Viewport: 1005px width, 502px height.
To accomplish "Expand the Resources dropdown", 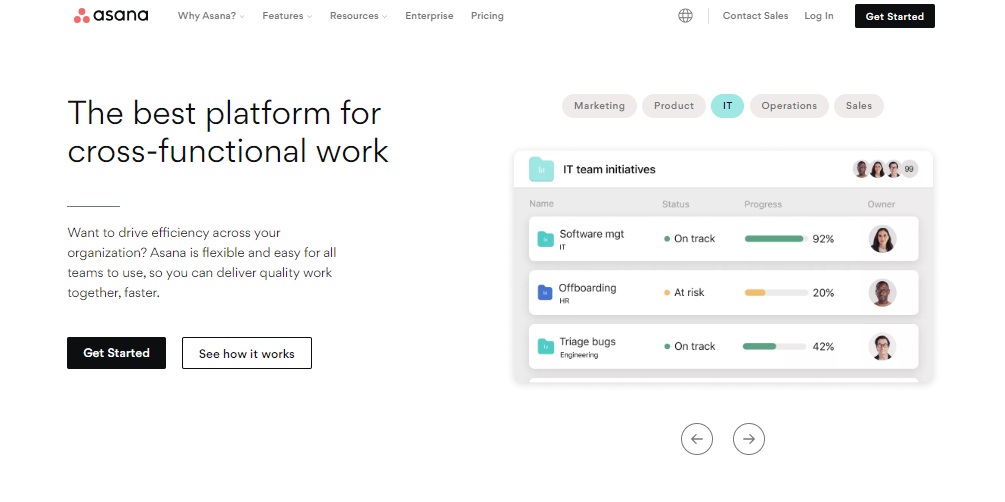I will (x=358, y=16).
